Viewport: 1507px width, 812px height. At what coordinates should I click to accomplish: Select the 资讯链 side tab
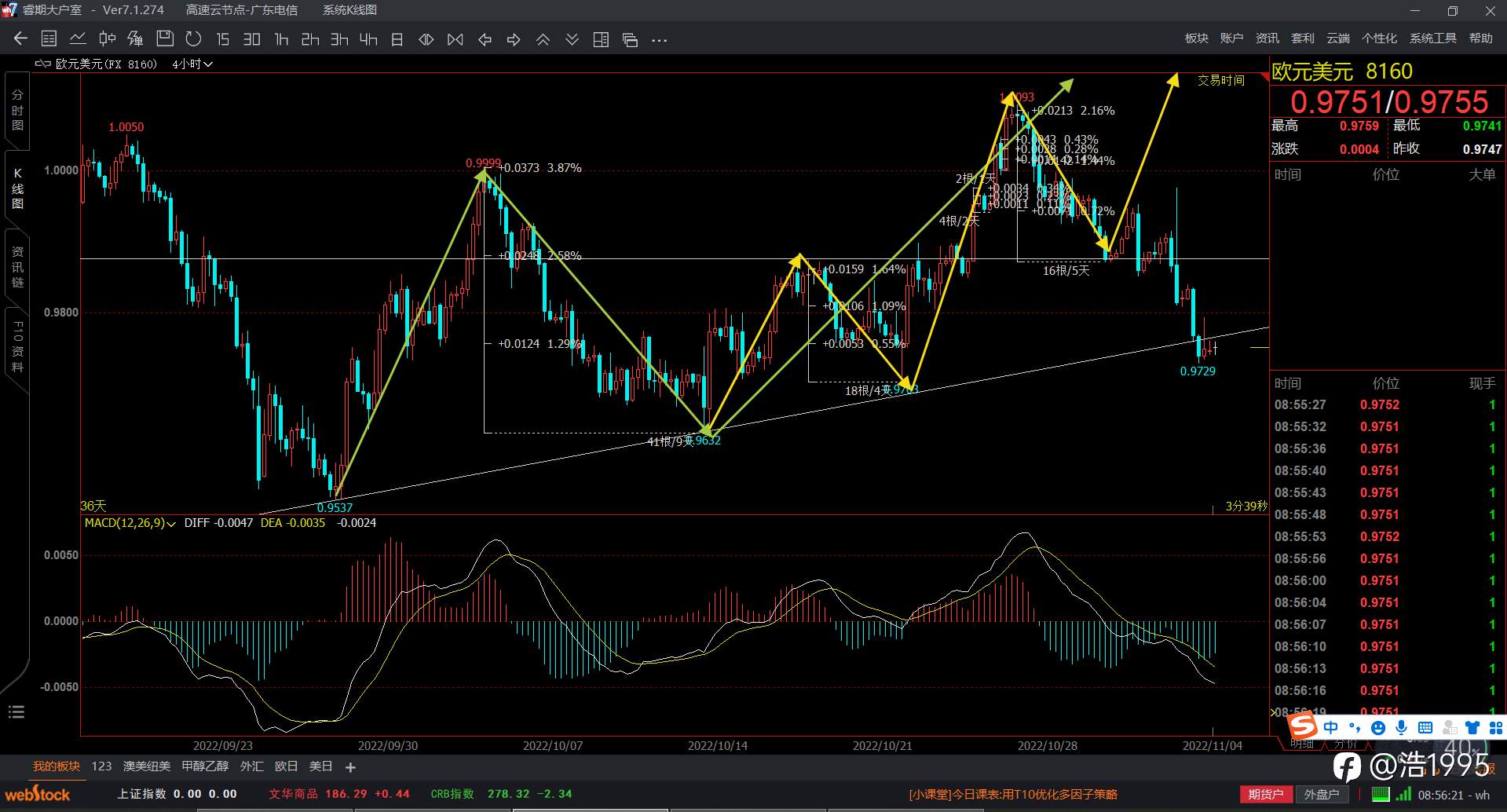point(17,267)
